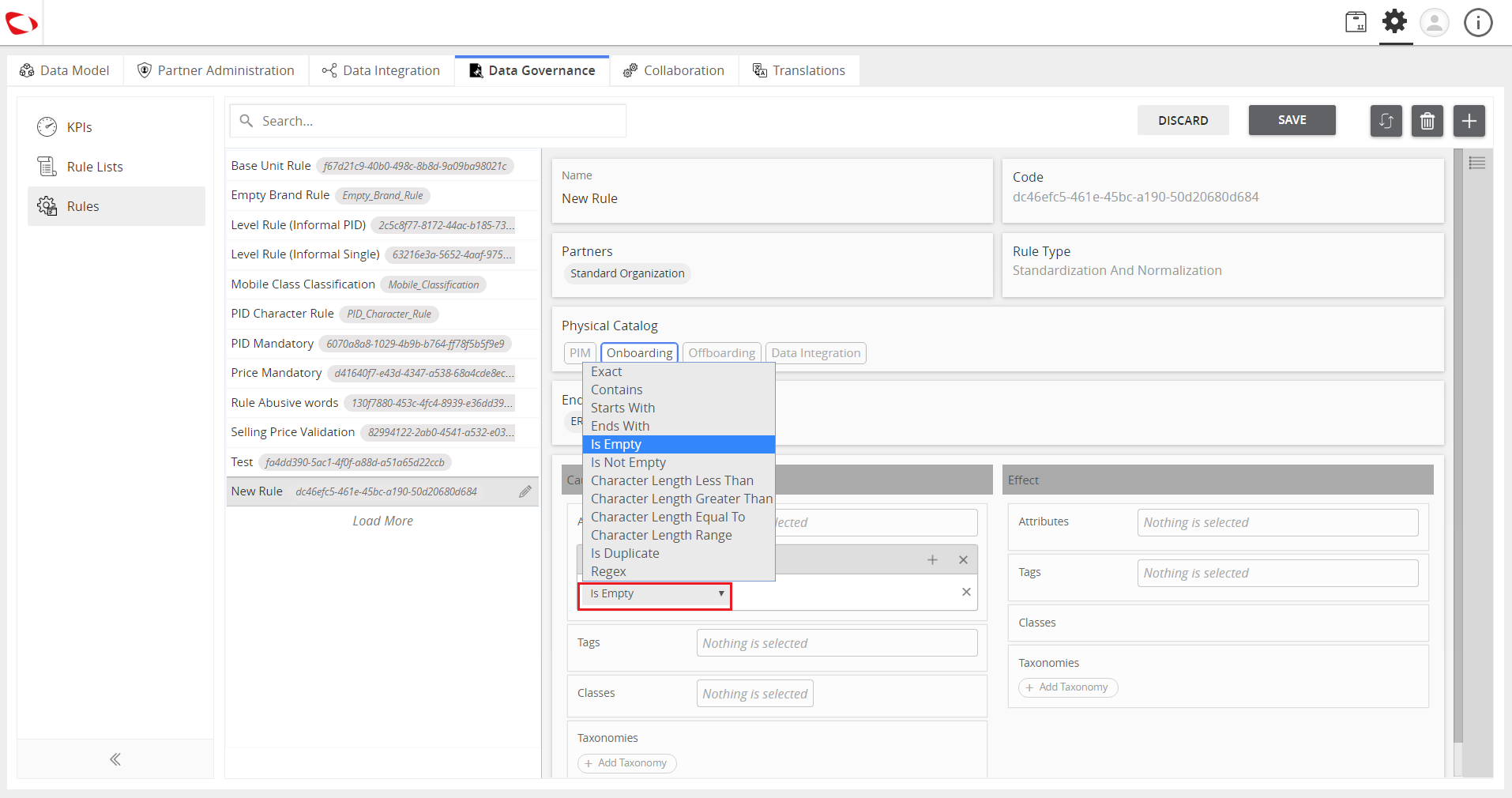Choose Exact from the dropdown list
Viewport: 1512px width, 798px height.
679,371
